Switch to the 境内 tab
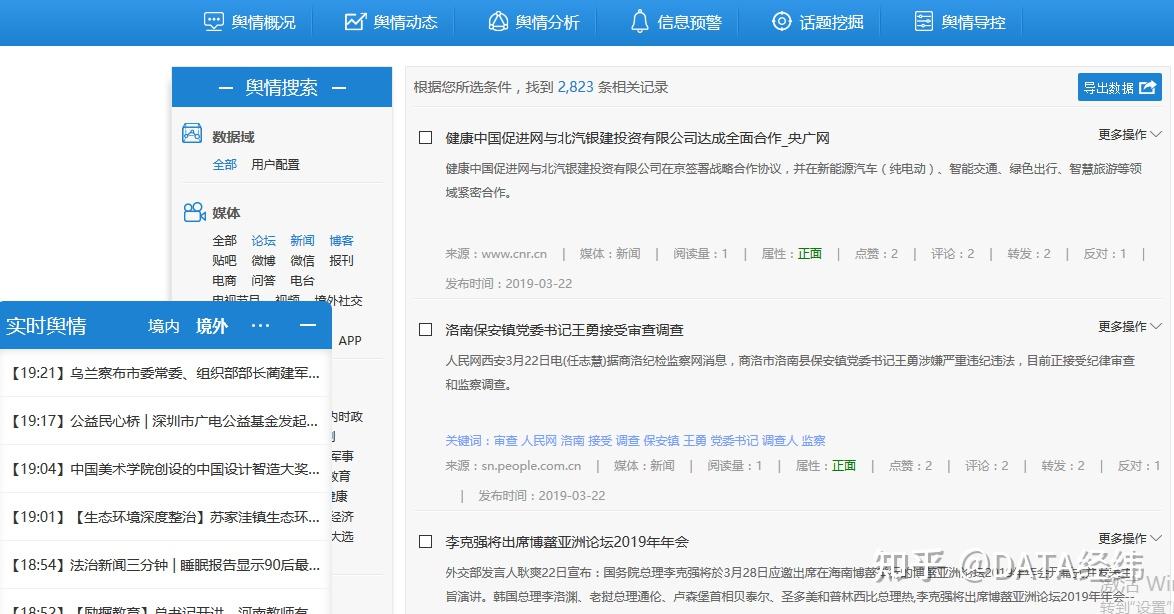Viewport: 1174px width, 614px height. (x=166, y=325)
